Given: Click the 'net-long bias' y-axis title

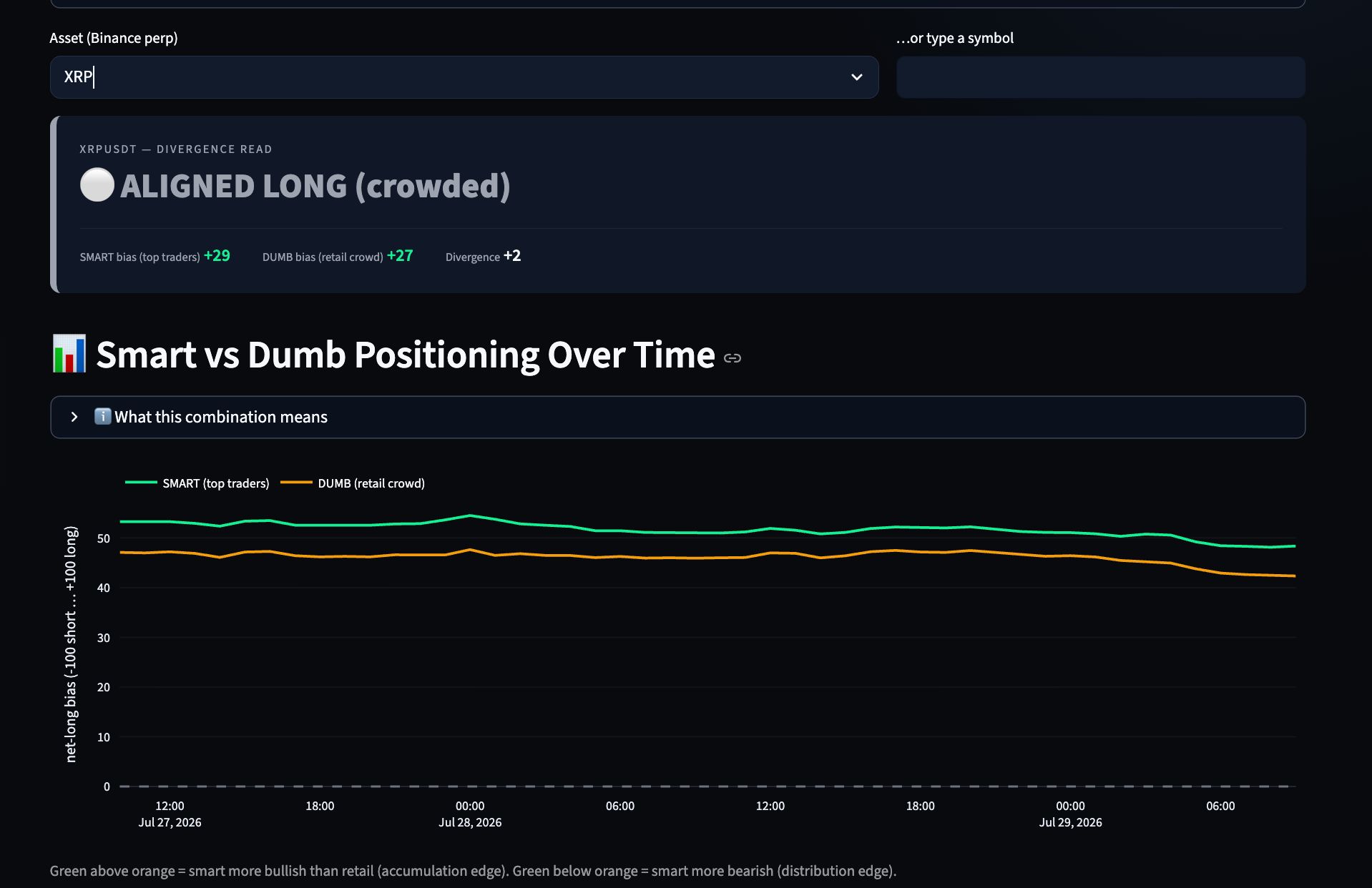Looking at the screenshot, I should point(70,644).
